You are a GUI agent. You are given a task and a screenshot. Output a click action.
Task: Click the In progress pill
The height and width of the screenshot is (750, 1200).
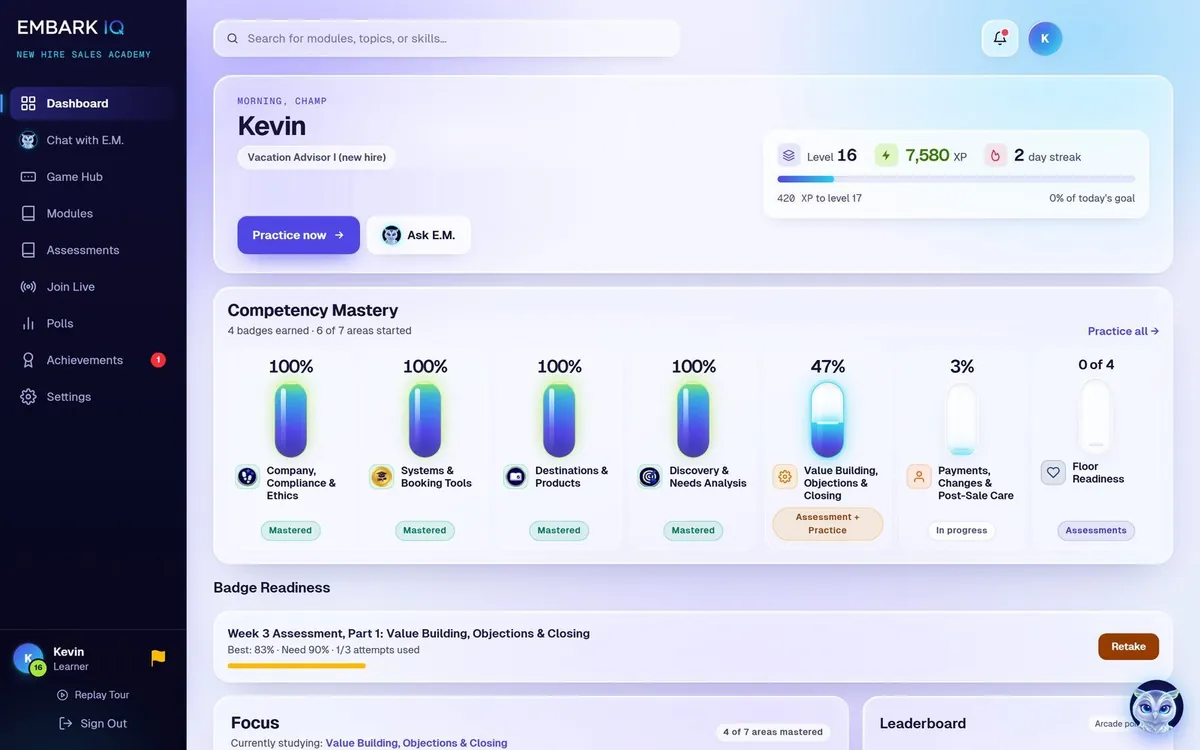click(962, 530)
